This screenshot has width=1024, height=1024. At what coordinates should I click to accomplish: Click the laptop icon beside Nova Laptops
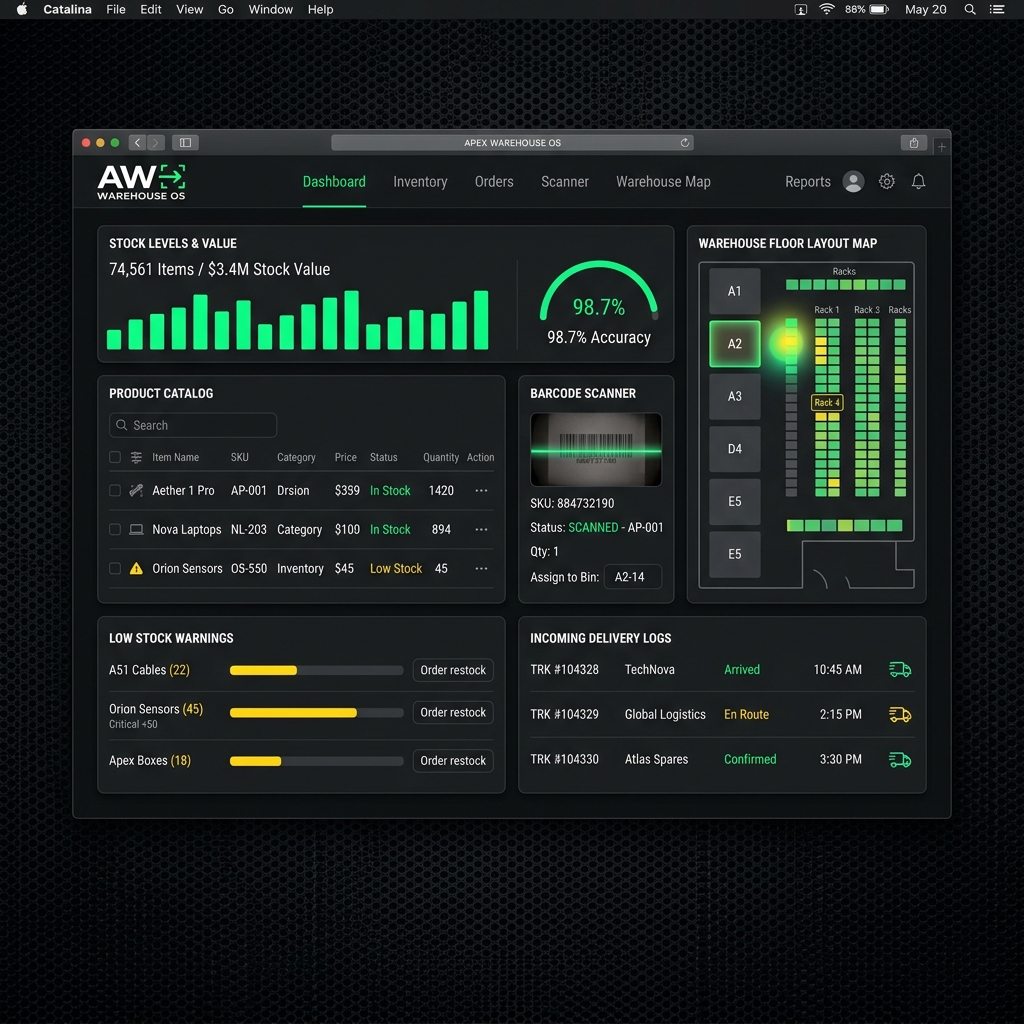pos(136,529)
